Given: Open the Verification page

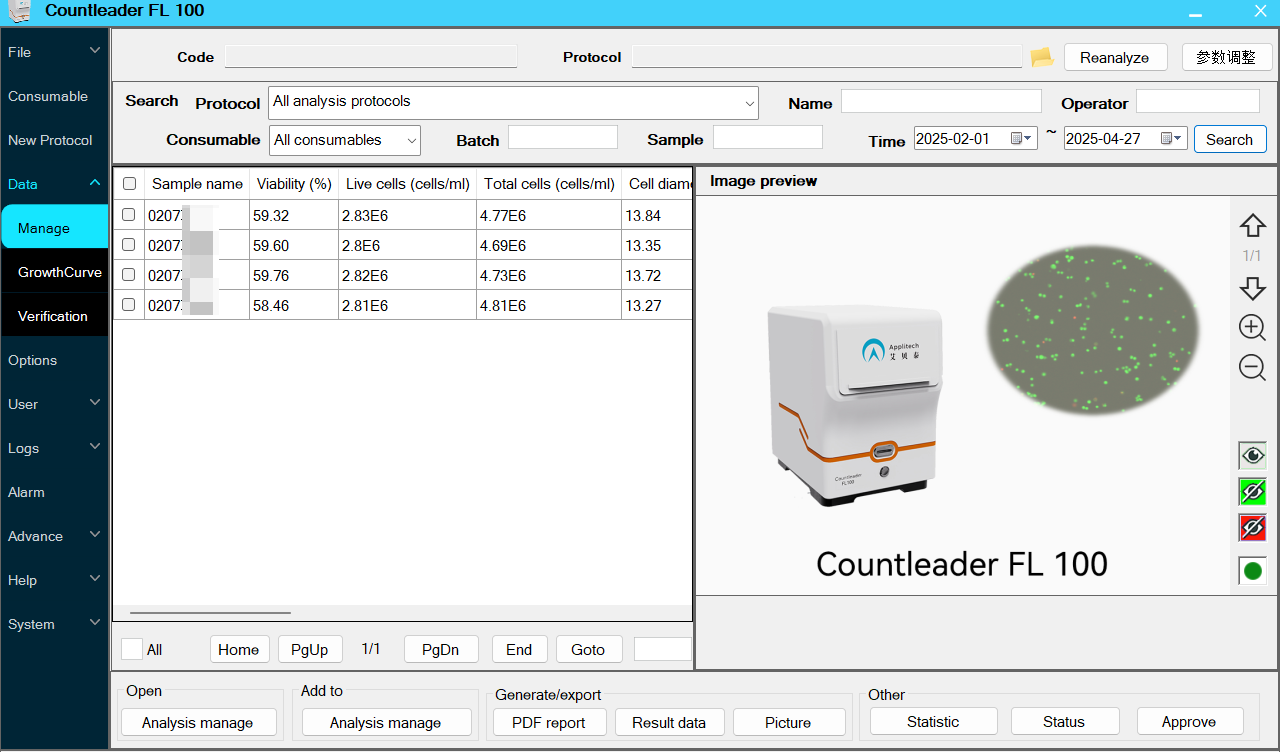Looking at the screenshot, I should (x=55, y=316).
